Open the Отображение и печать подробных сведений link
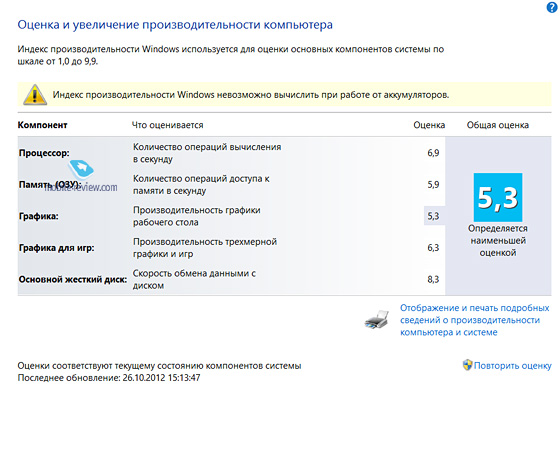The width and height of the screenshot is (560, 455). (475, 320)
